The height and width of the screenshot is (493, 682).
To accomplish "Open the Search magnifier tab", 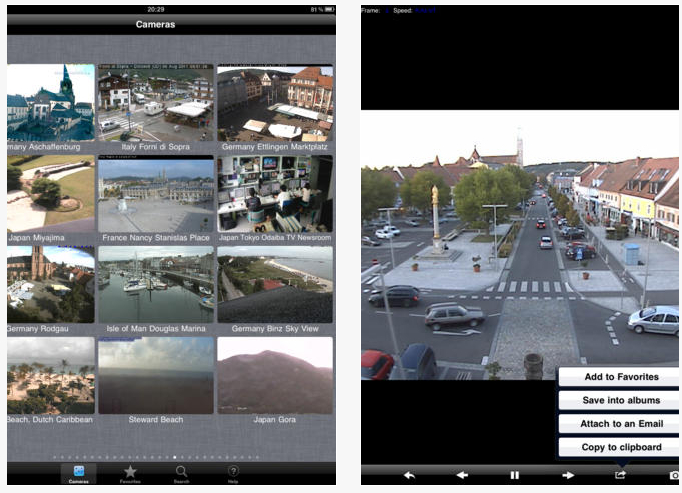I will tap(181, 474).
